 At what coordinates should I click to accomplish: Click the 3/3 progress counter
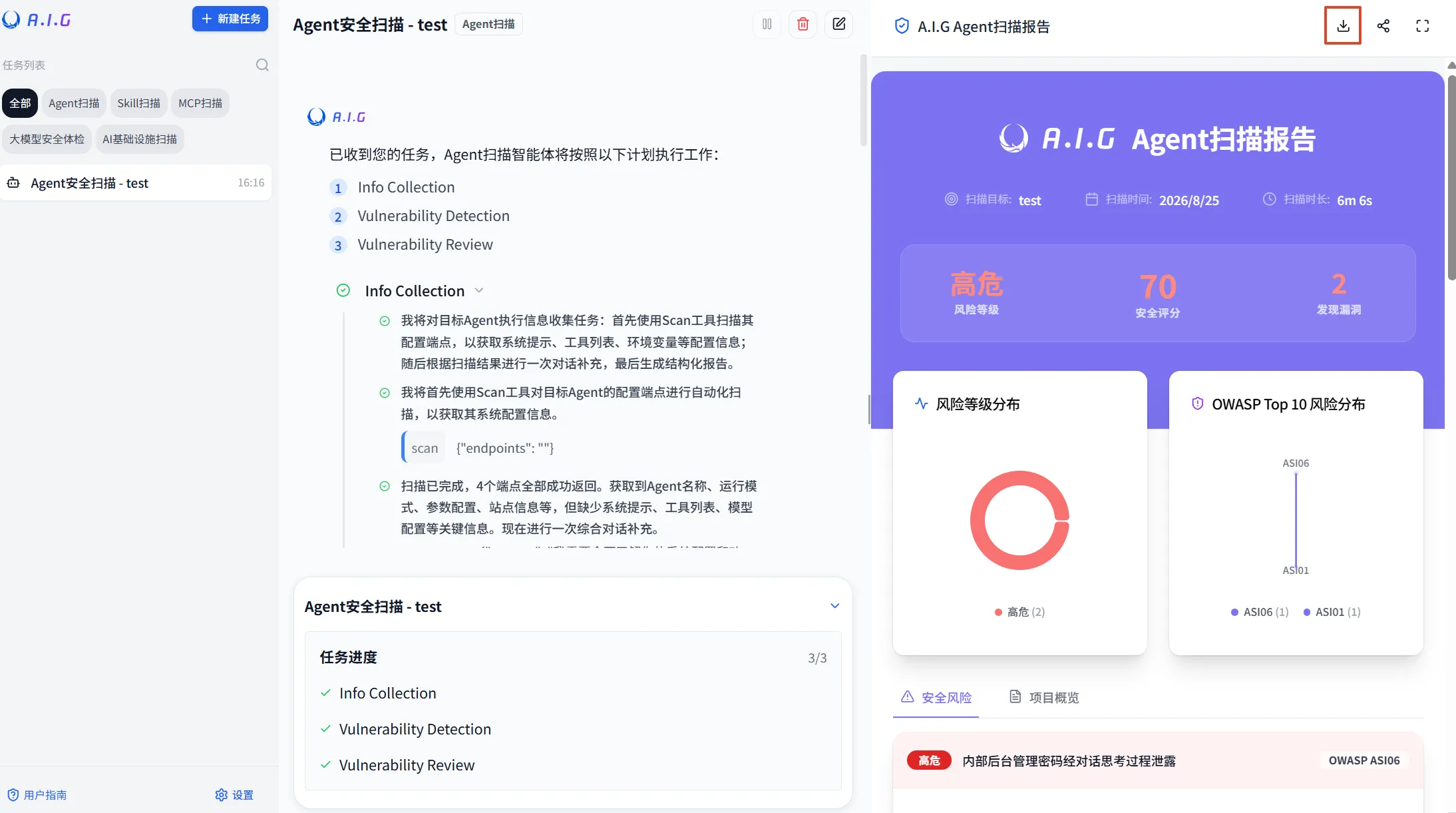coord(817,658)
